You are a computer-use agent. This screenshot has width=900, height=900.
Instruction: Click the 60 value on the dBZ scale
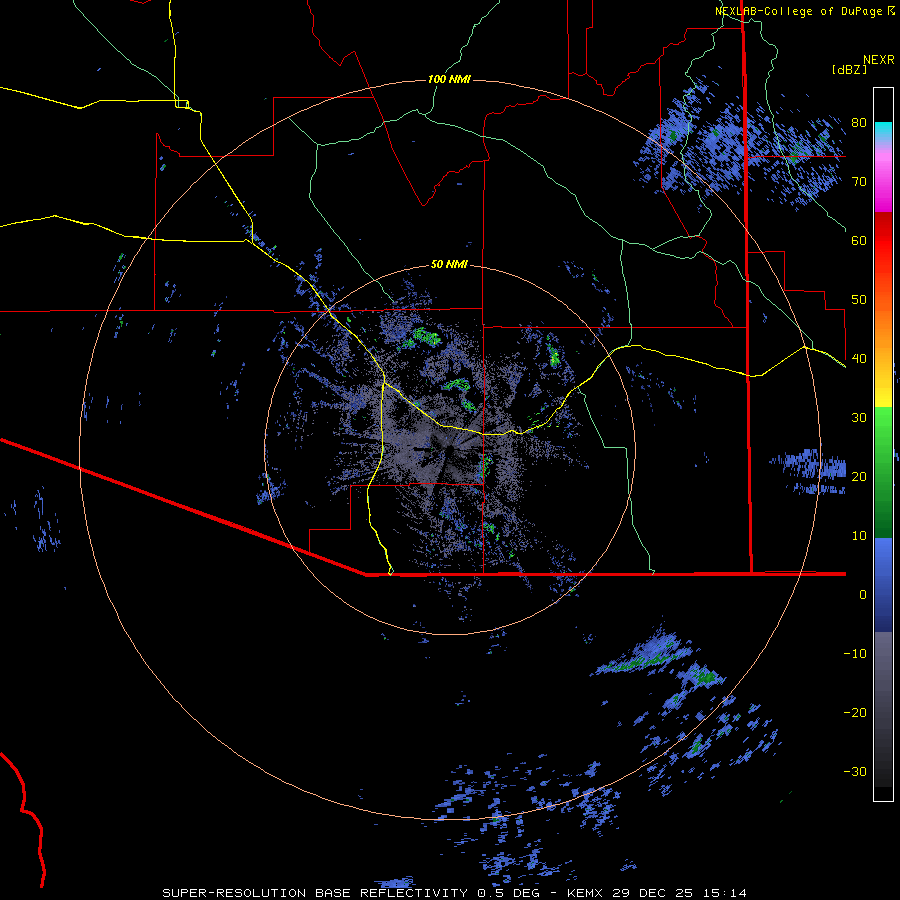pos(859,240)
